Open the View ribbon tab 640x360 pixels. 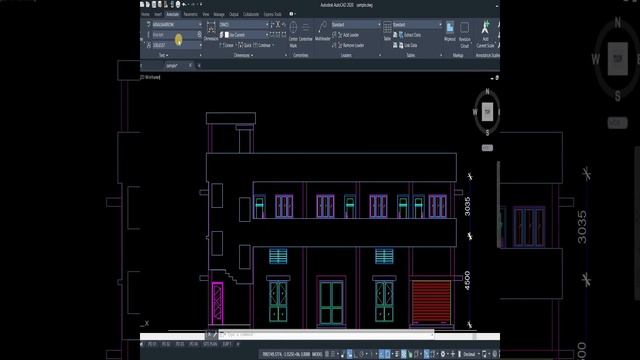[x=206, y=14]
